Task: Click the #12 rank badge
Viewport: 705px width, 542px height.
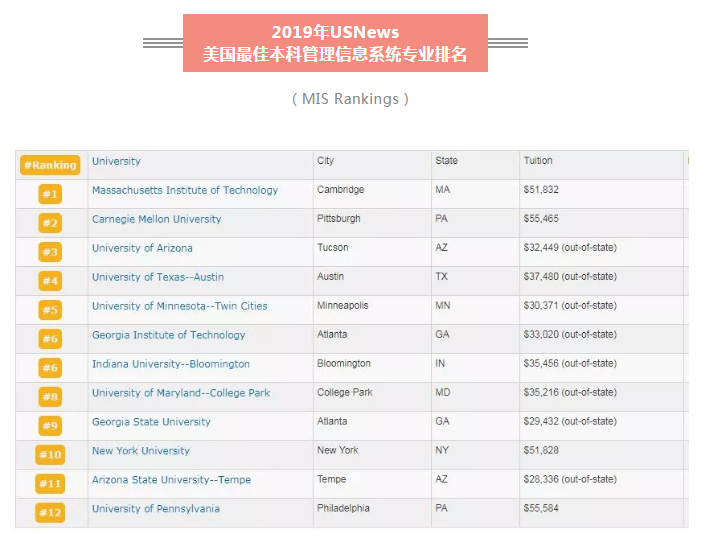Action: click(x=50, y=512)
